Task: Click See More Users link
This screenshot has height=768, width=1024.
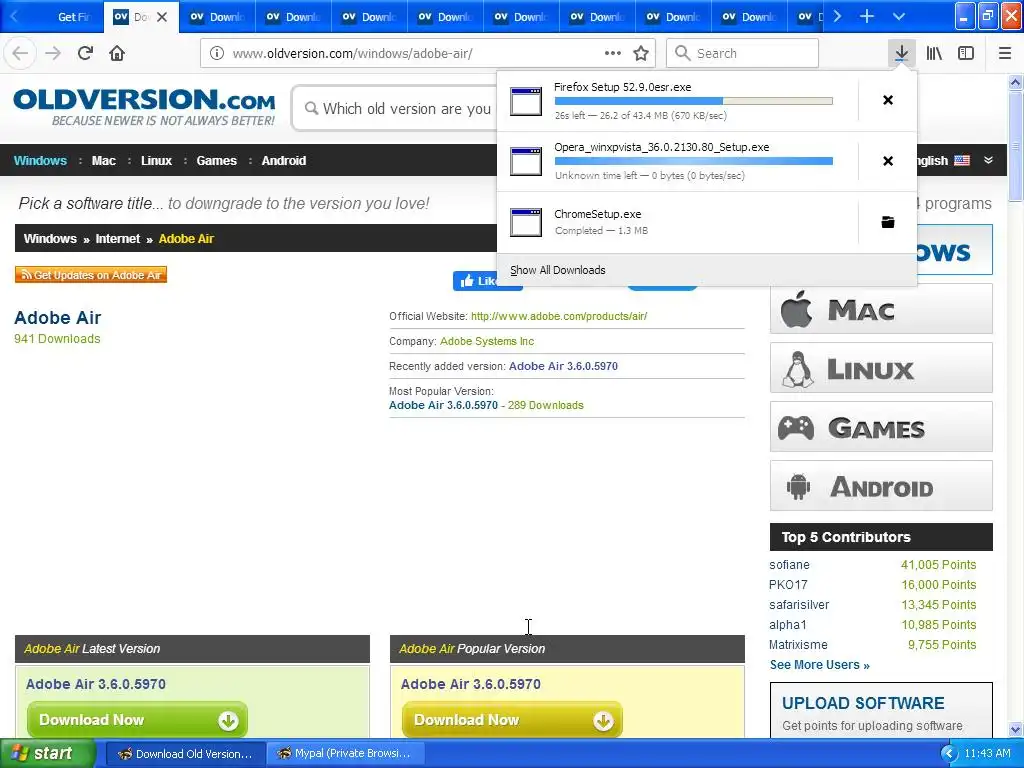Action: coord(820,665)
